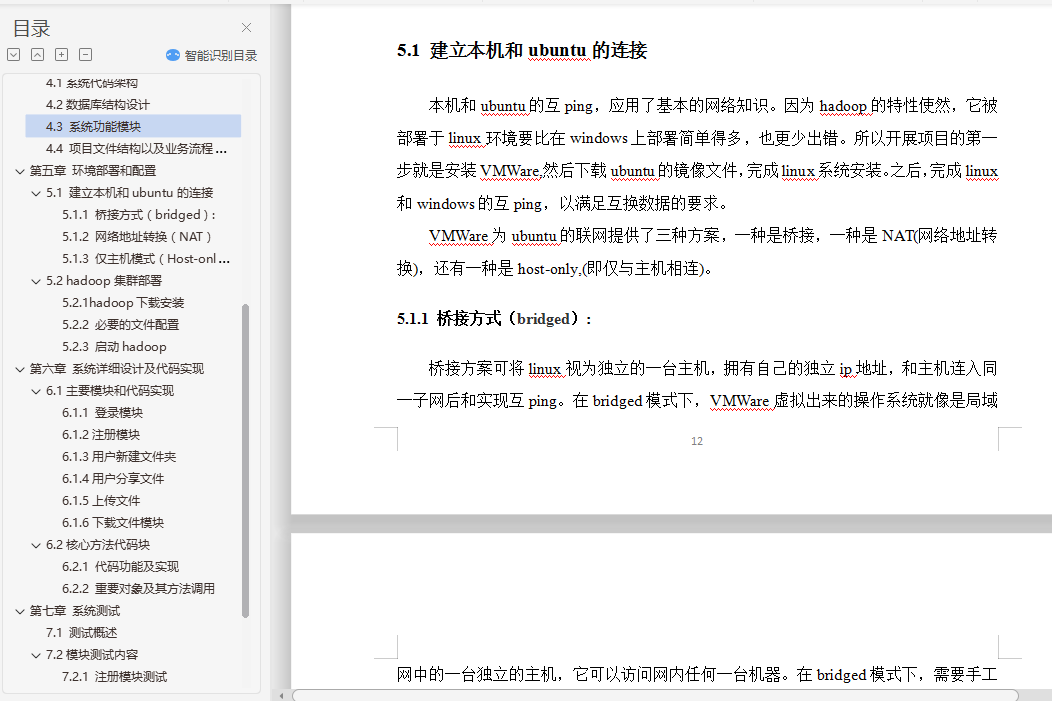This screenshot has width=1052, height=701.
Task: Go to 6.1.2 注册模块
Action: [101, 435]
